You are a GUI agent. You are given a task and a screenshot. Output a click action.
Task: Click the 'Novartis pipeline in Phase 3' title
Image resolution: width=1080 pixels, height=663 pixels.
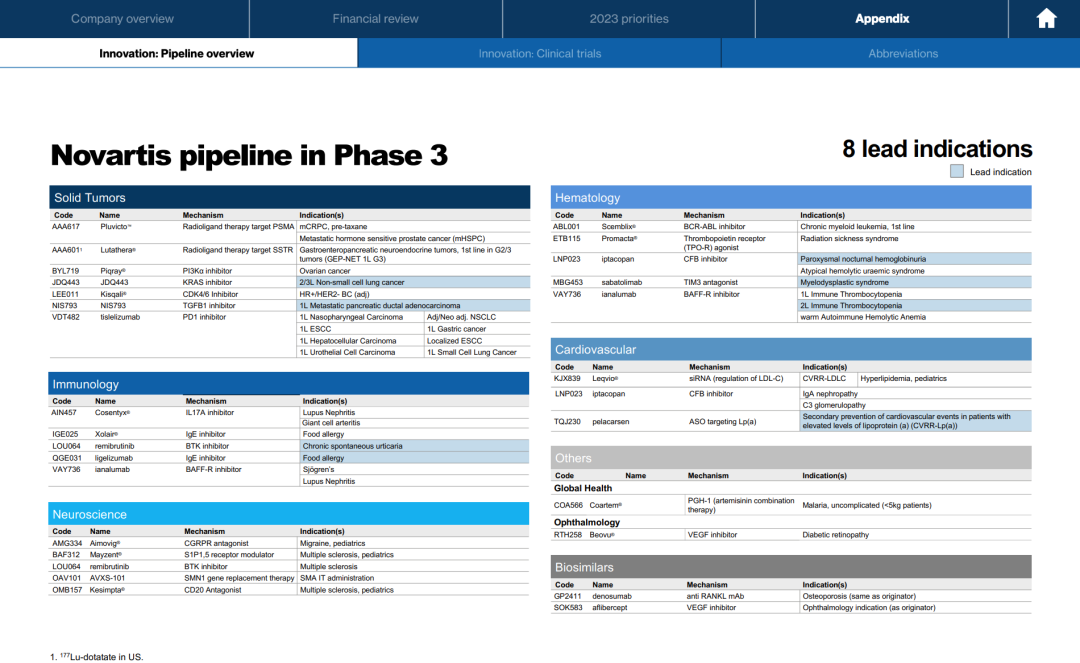click(x=249, y=155)
